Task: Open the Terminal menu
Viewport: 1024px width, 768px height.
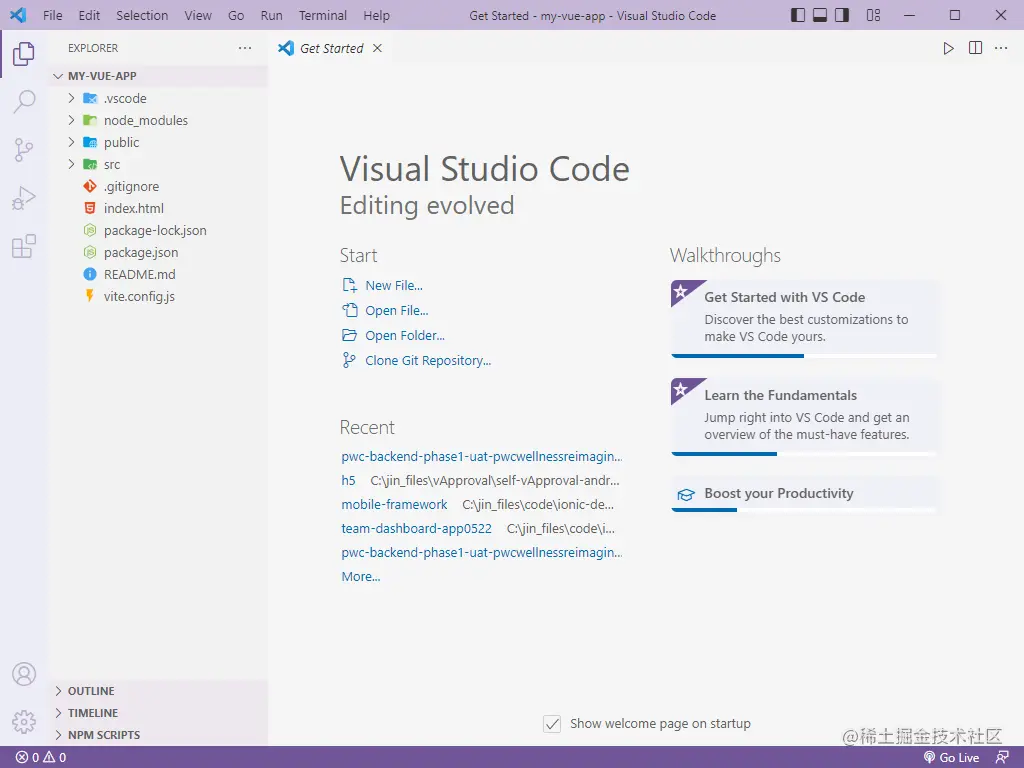Action: (323, 16)
